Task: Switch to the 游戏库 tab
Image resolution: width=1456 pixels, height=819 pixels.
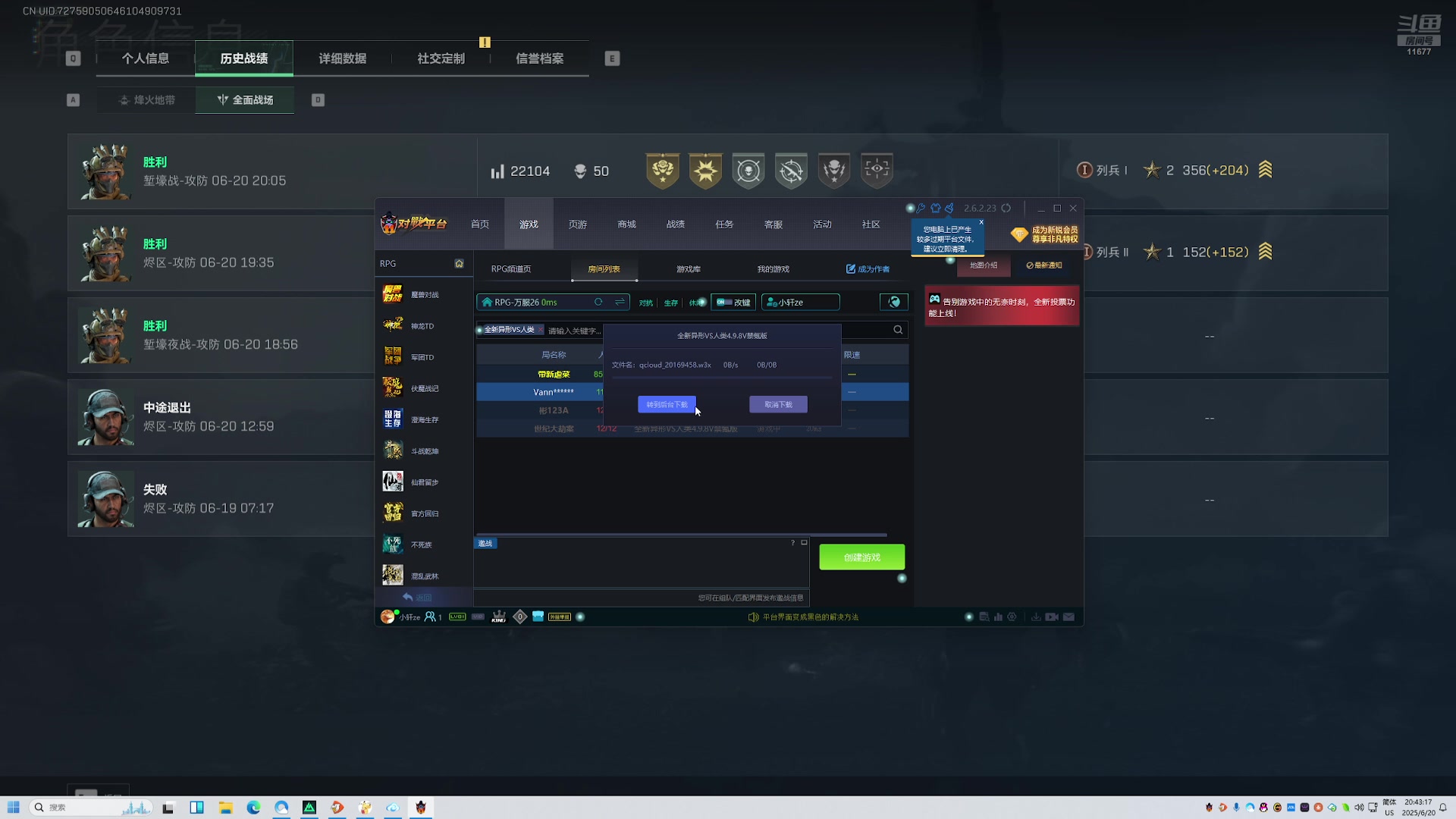Action: (x=689, y=269)
